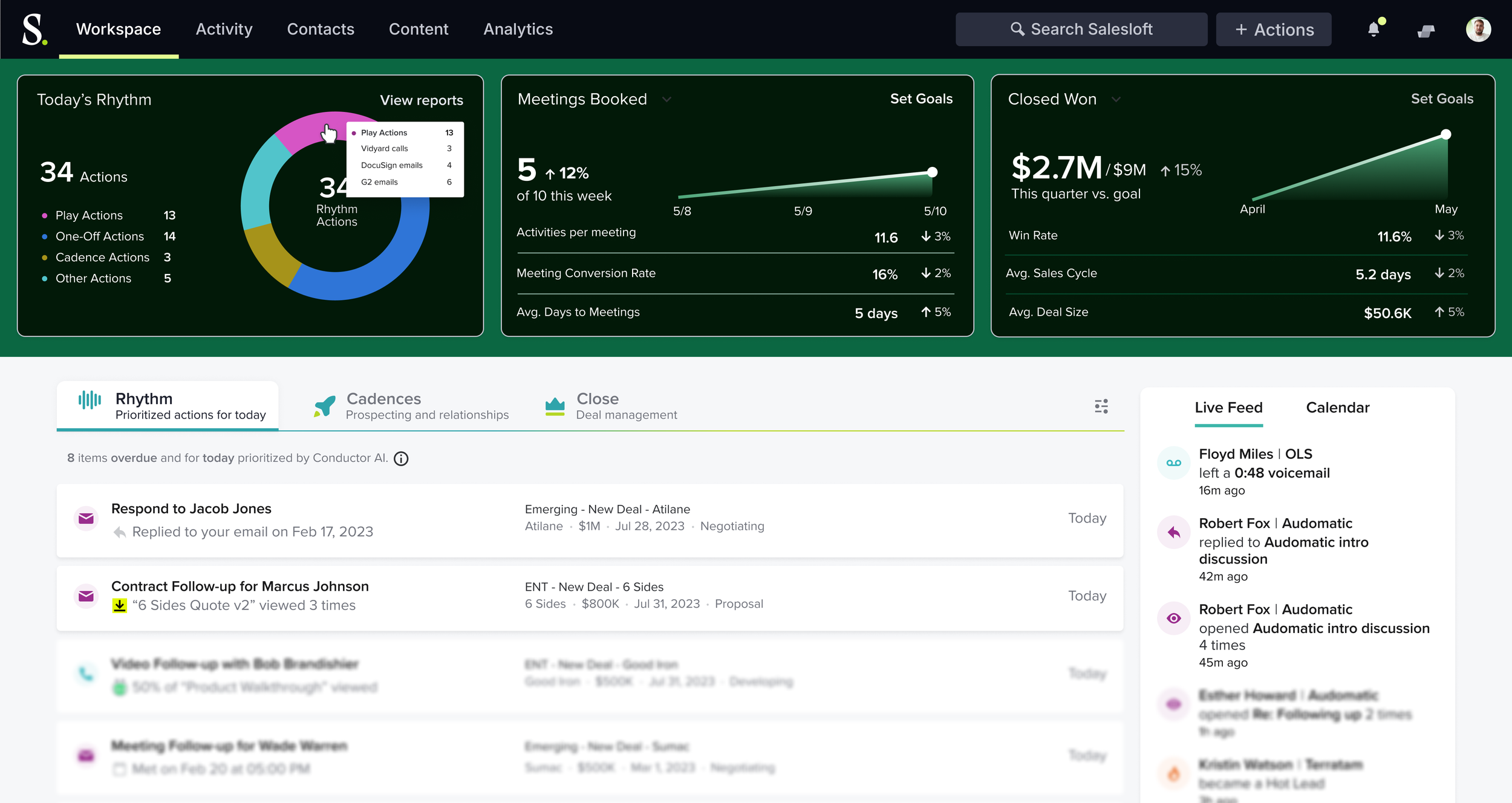Click voicemail icon for Floyd Miles
The height and width of the screenshot is (803, 1512).
pyautogui.click(x=1173, y=463)
